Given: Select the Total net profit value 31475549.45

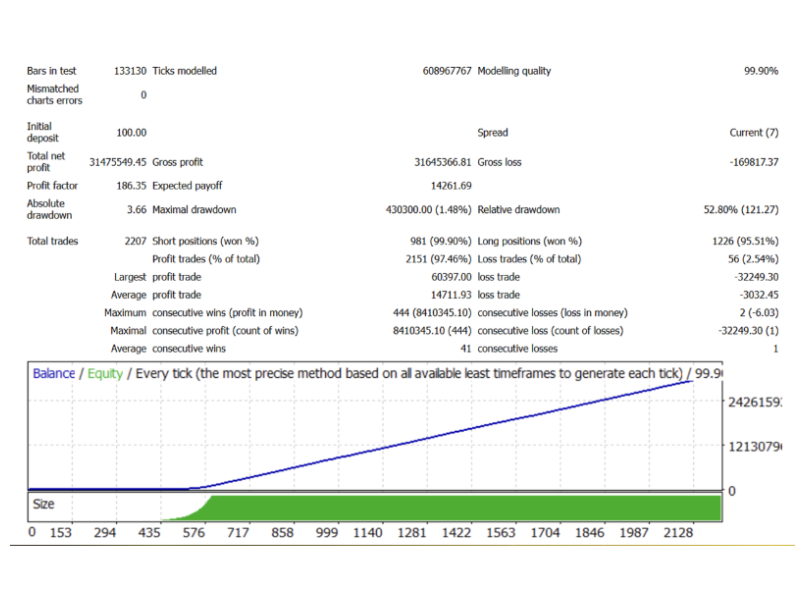Looking at the screenshot, I should click(x=118, y=162).
